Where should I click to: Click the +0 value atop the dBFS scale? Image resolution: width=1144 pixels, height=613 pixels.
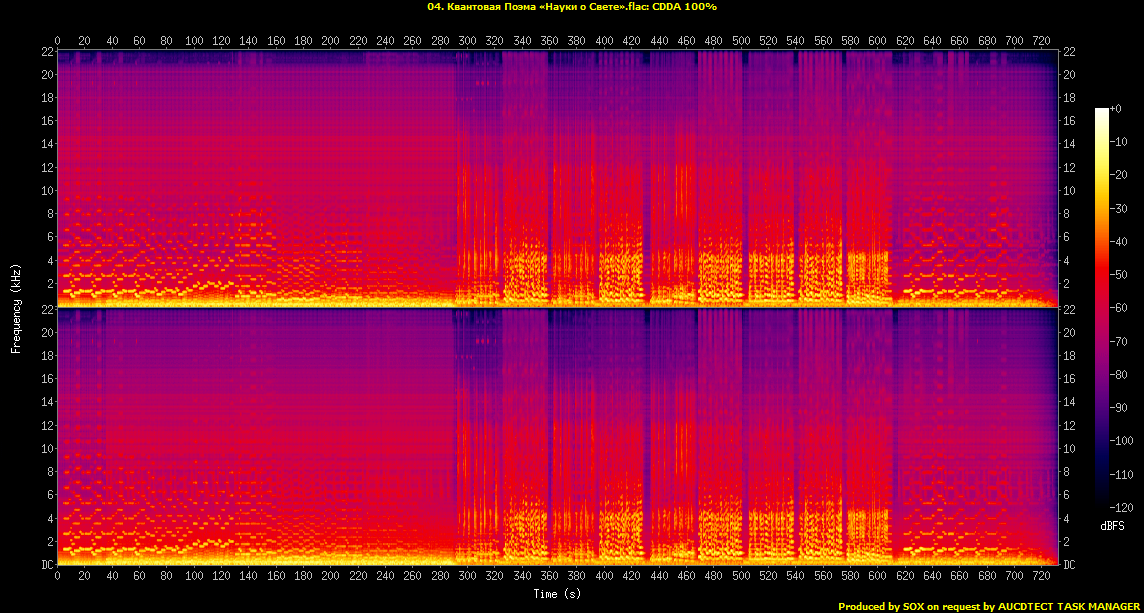tap(1116, 108)
